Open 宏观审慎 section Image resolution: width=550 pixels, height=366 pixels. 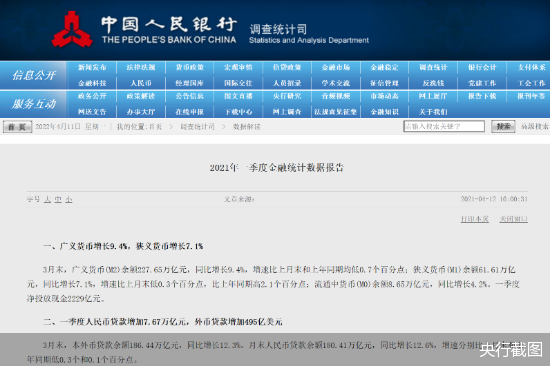tap(238, 67)
